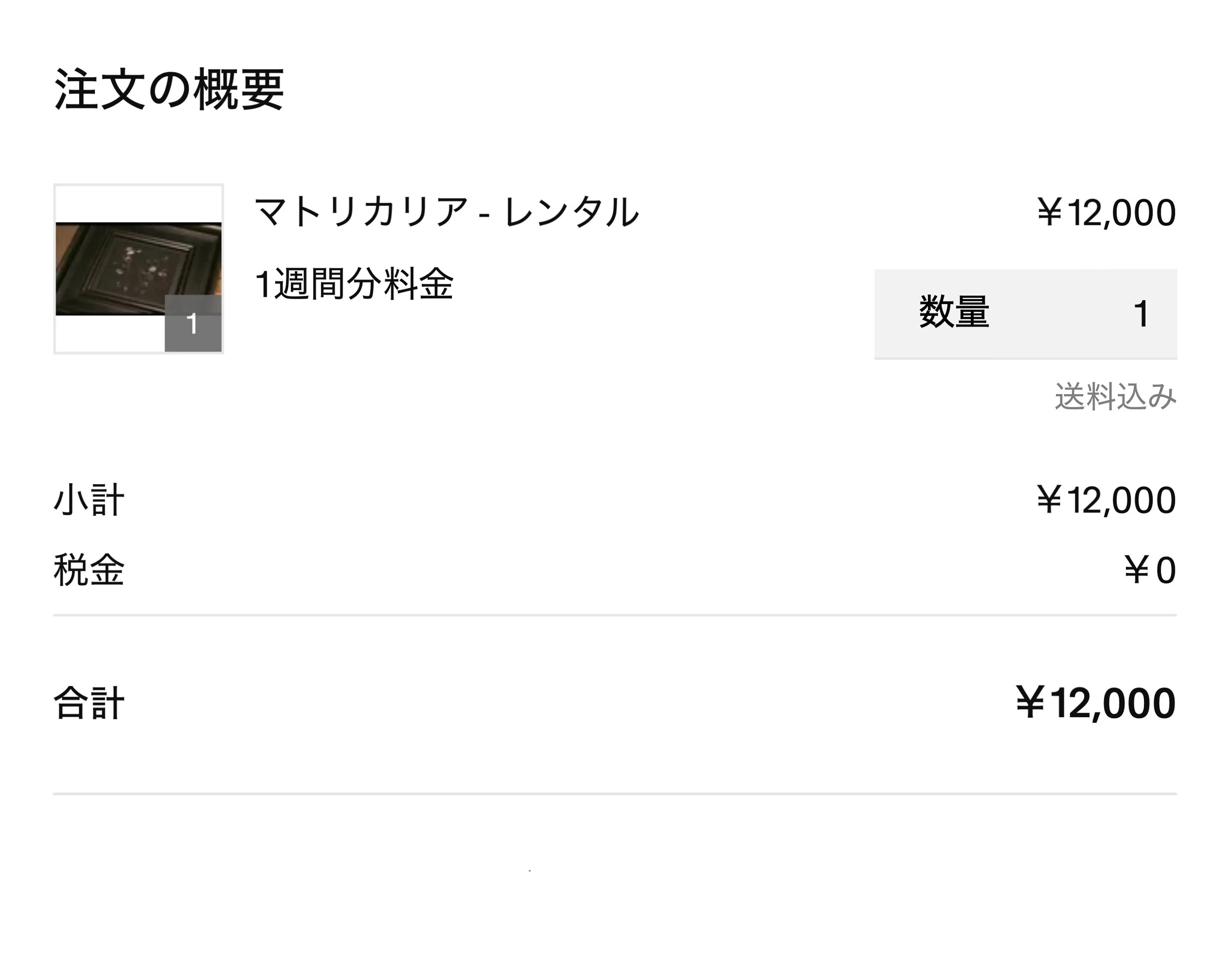This screenshot has height=964, width=1232.
Task: Select the quantity value 1 in 数量 box
Action: [x=1141, y=313]
